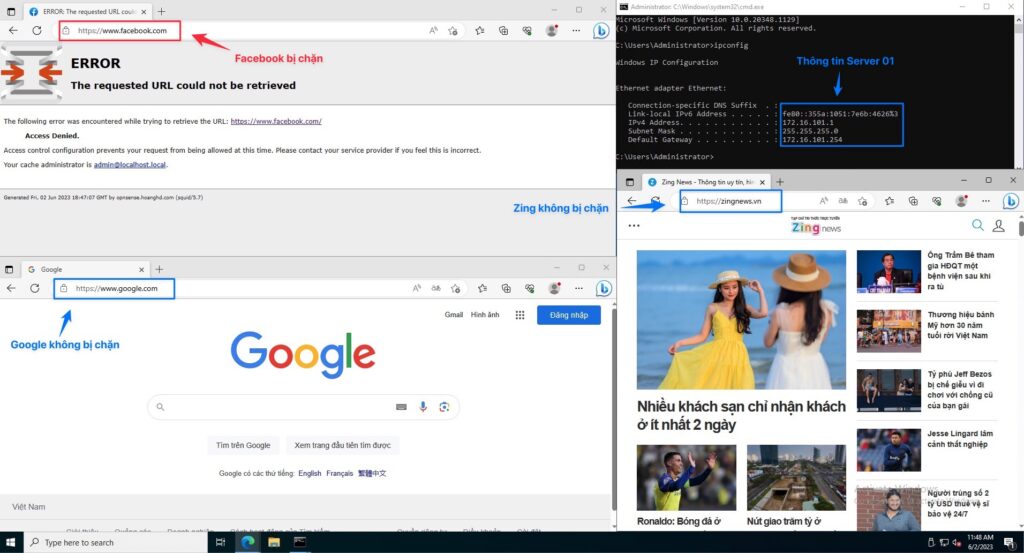Open the profile avatar in the Facebook window

point(552,31)
